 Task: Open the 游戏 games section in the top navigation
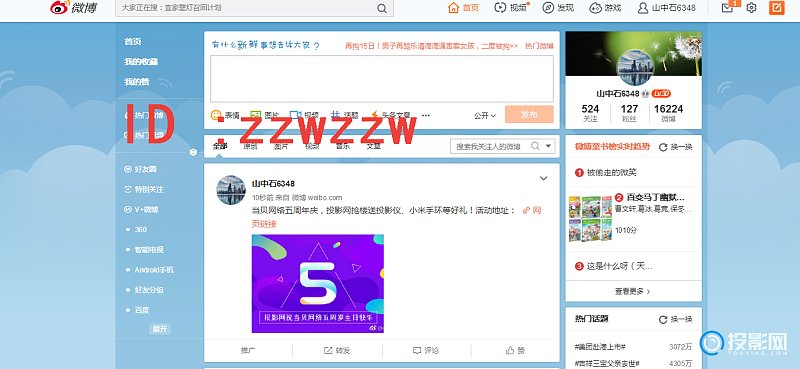click(606, 8)
